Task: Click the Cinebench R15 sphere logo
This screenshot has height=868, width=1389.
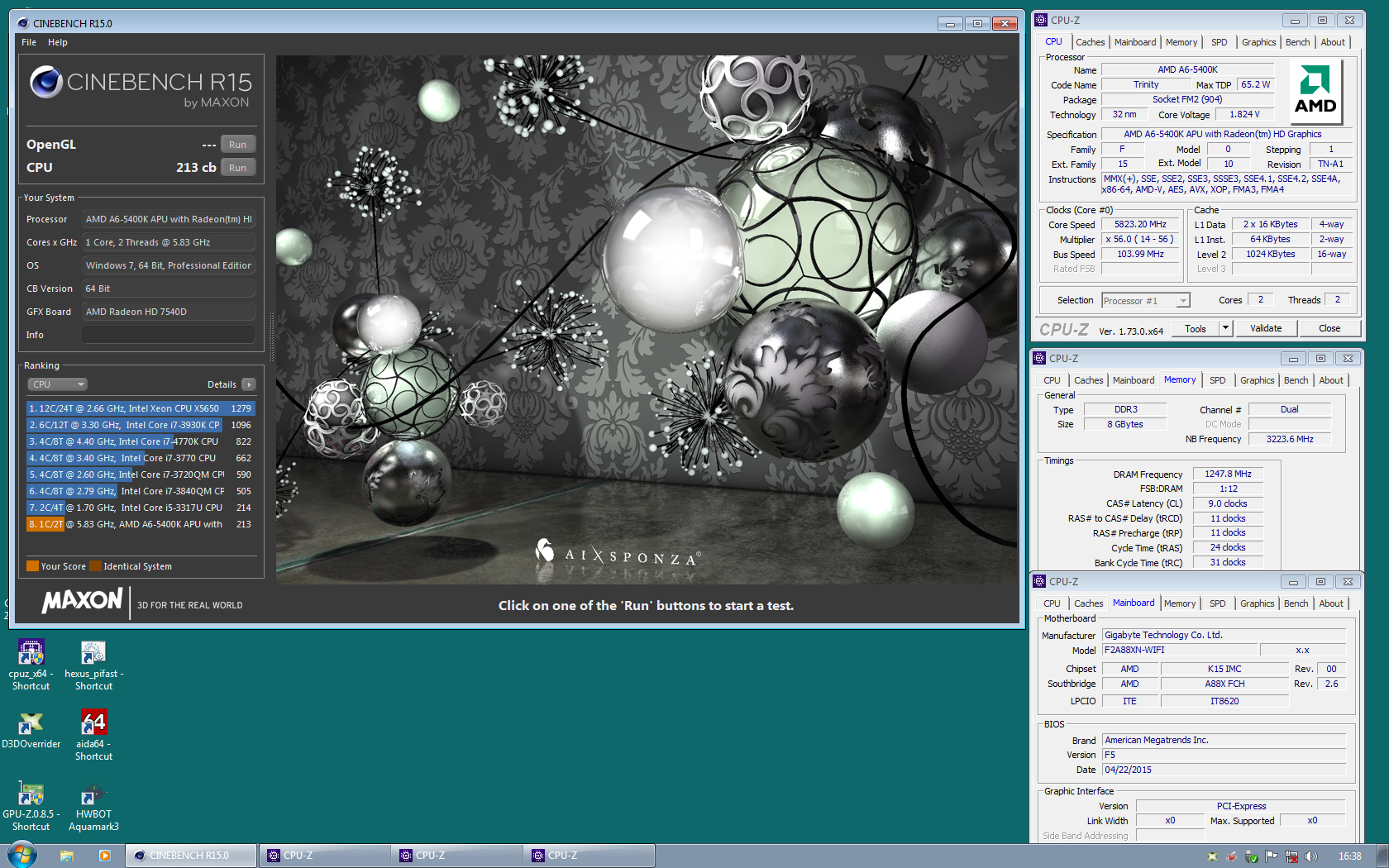Action: (46, 82)
